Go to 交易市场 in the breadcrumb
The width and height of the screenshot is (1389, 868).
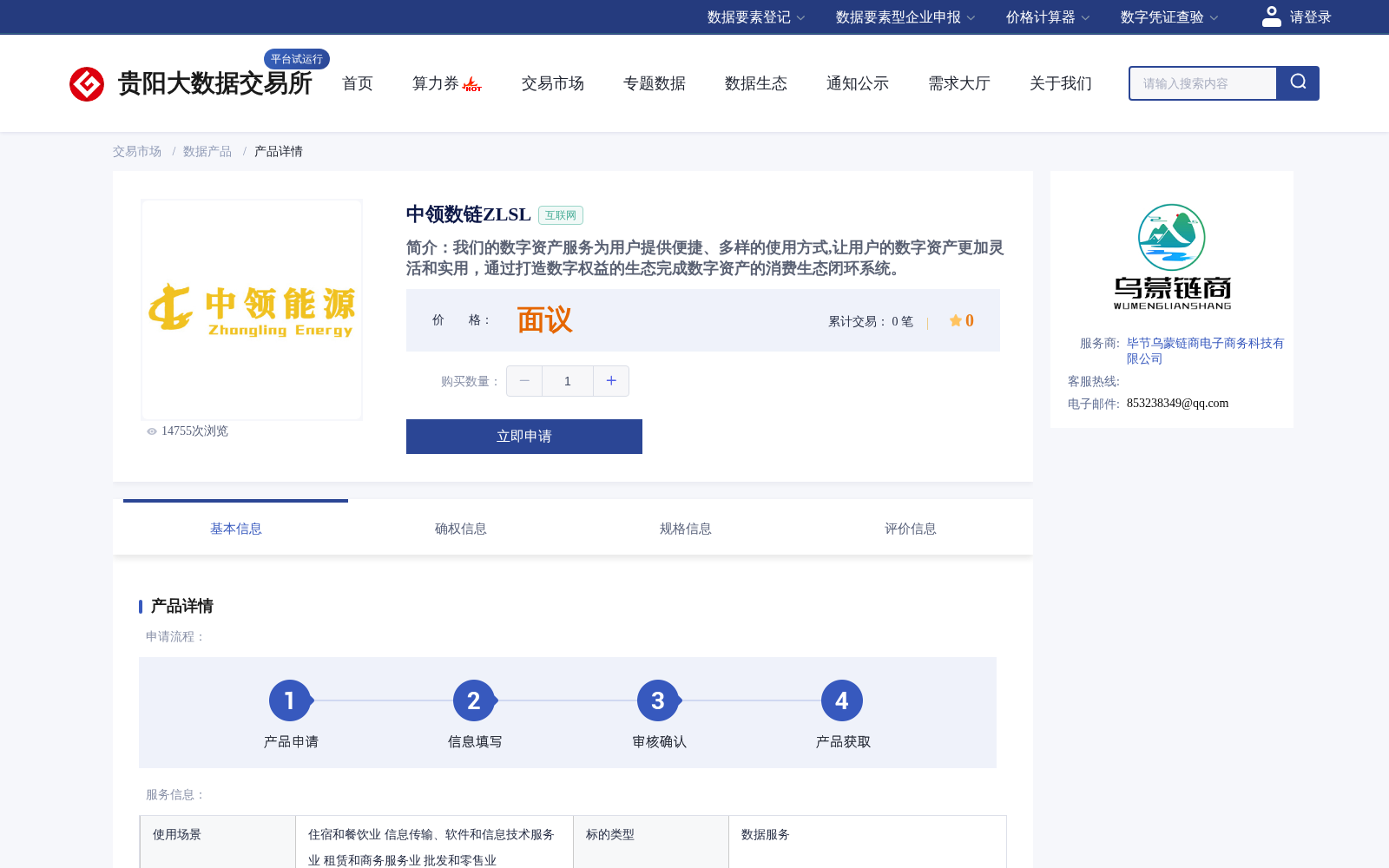pos(137,151)
